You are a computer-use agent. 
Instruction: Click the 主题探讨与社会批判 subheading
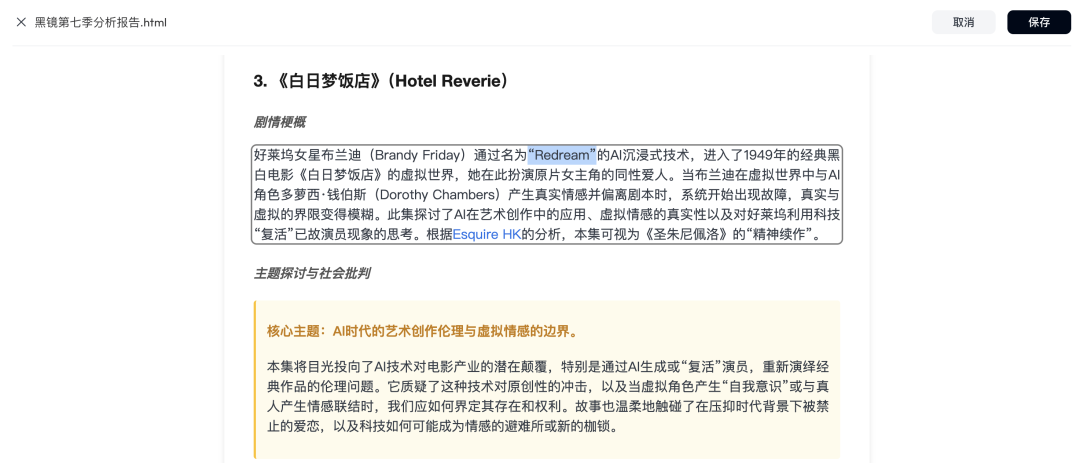(x=312, y=274)
